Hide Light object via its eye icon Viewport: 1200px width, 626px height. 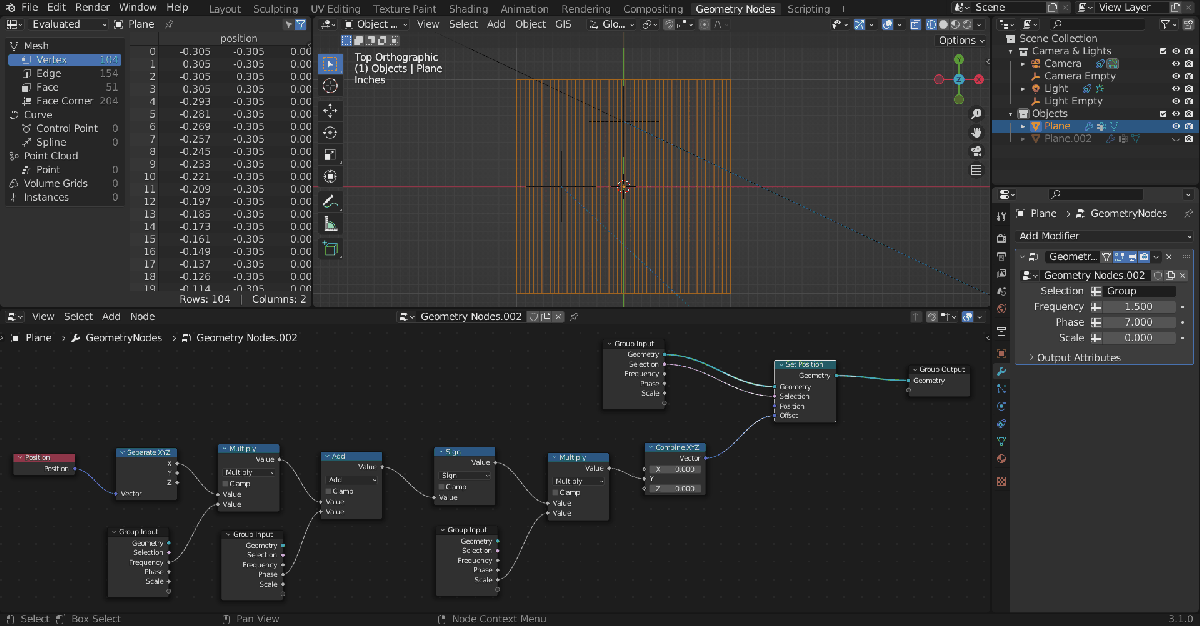(1175, 89)
